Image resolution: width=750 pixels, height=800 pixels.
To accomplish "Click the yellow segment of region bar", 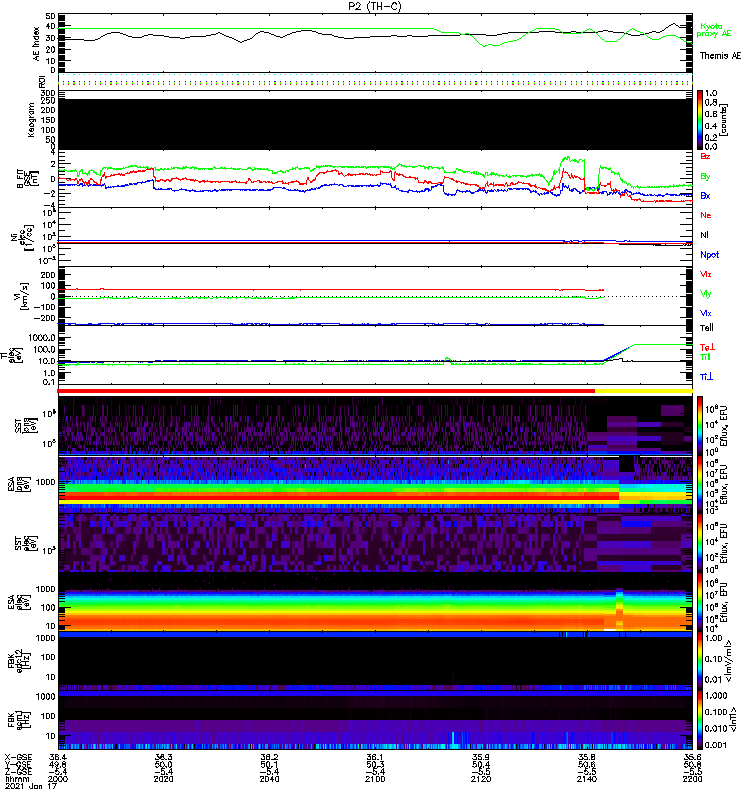I will 643,392.
